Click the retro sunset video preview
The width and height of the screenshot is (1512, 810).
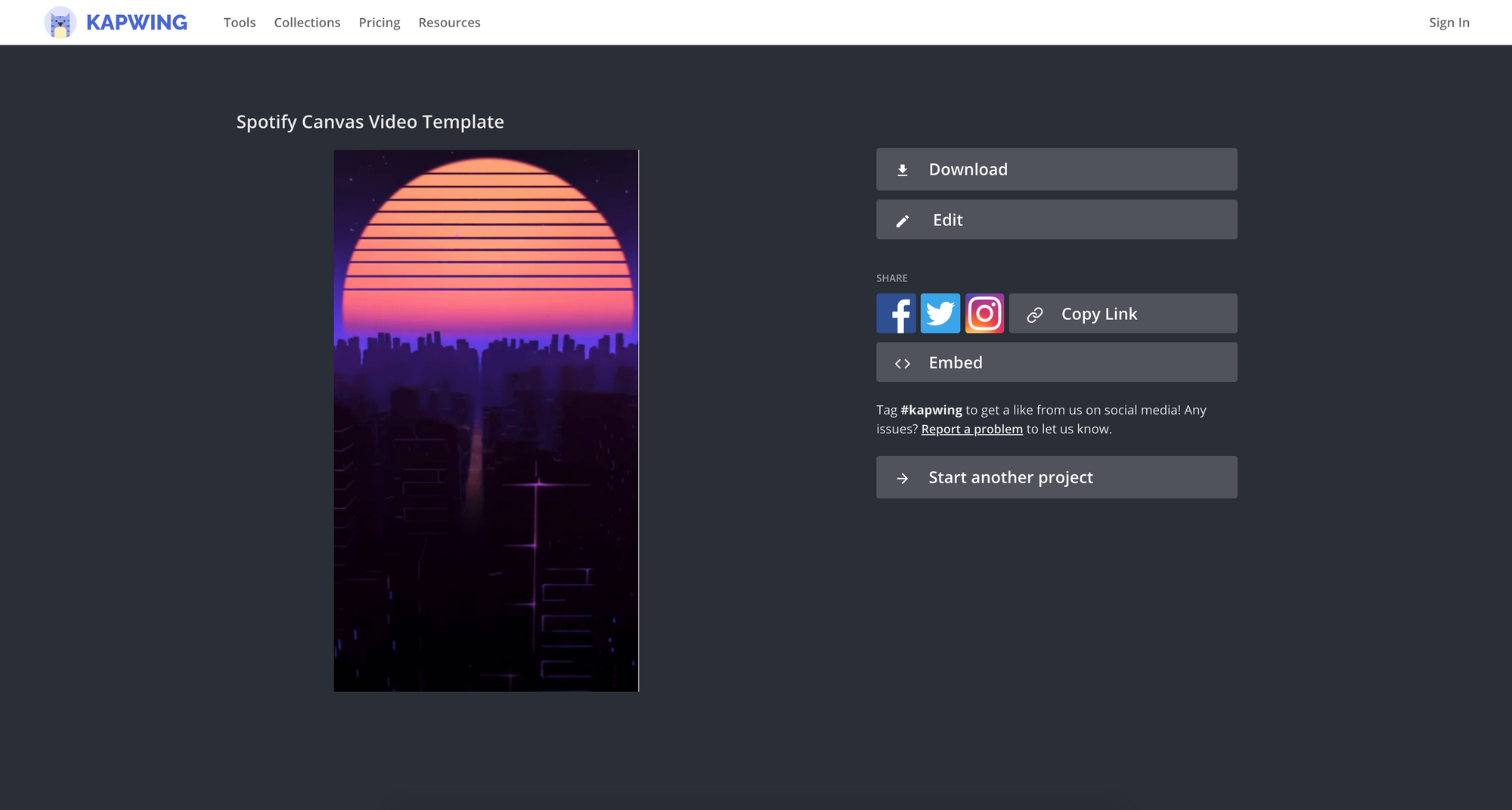coord(486,421)
